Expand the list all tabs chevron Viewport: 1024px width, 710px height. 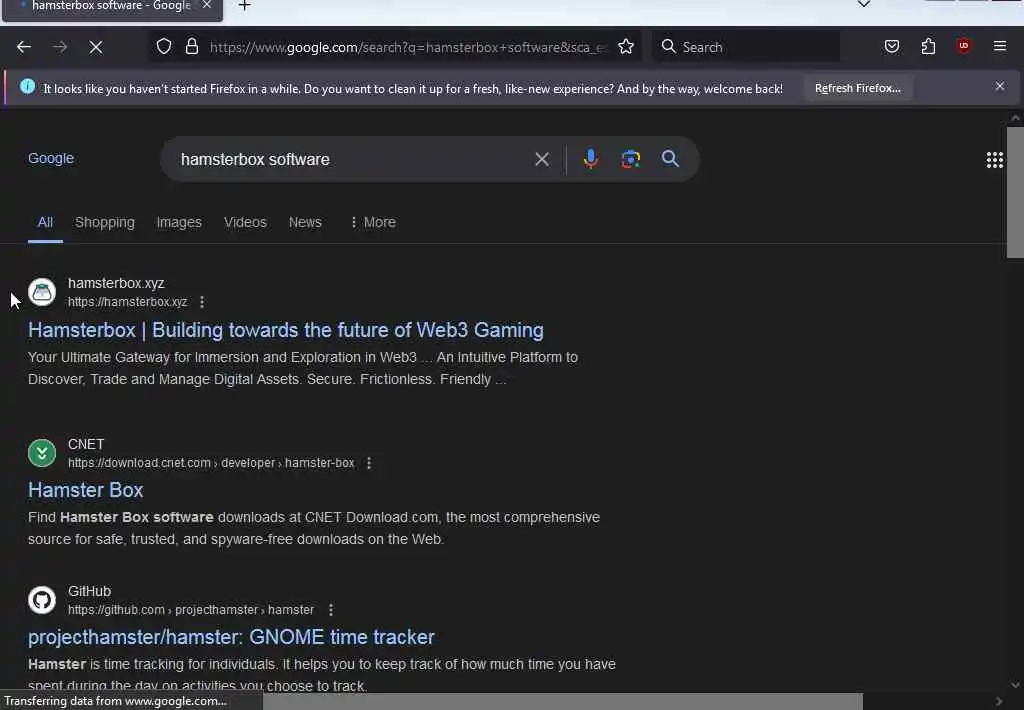863,5
